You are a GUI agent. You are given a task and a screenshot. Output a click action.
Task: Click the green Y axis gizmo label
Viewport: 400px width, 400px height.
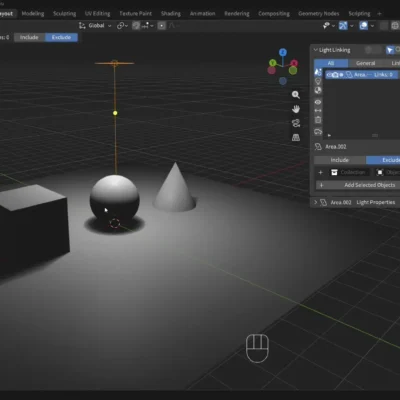coord(273,63)
